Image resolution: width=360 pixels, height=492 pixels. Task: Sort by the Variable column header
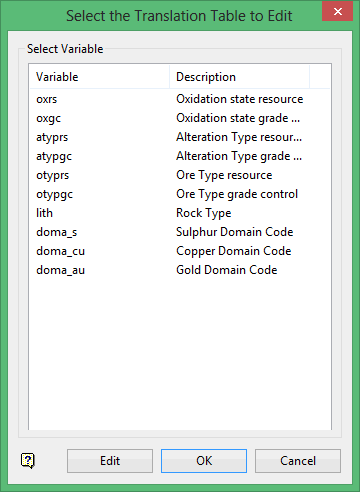[100, 77]
